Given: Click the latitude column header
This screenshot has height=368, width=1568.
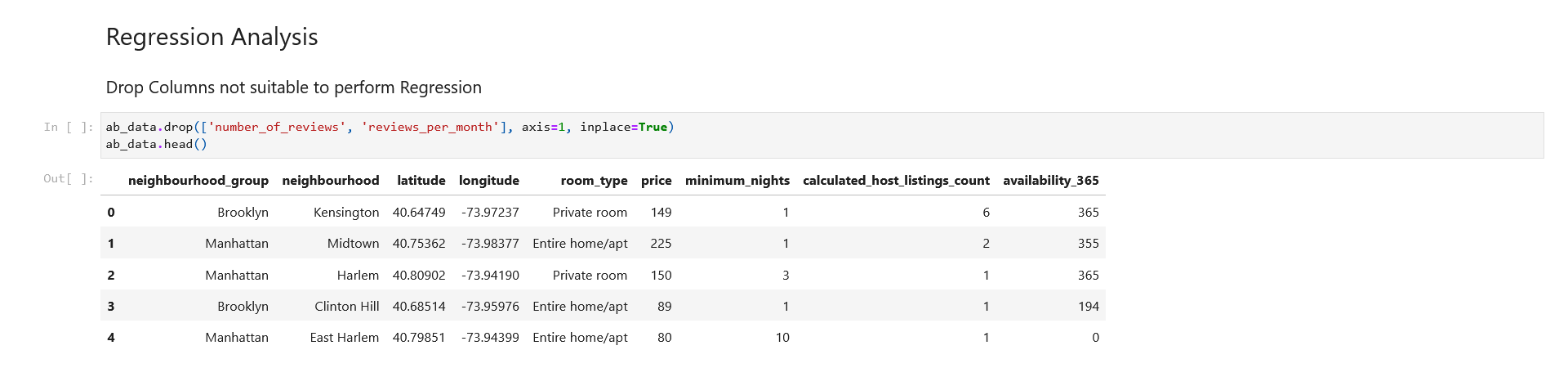Looking at the screenshot, I should point(421,180).
